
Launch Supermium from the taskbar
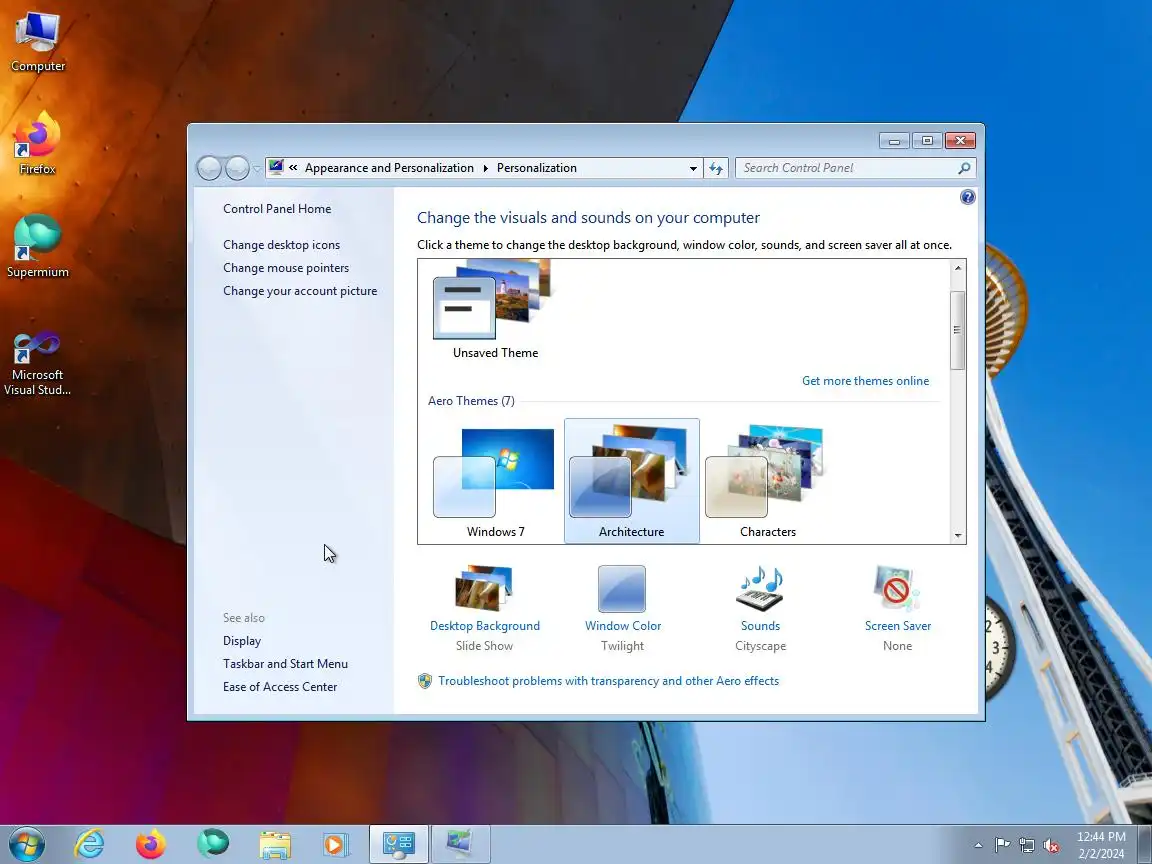coord(213,844)
